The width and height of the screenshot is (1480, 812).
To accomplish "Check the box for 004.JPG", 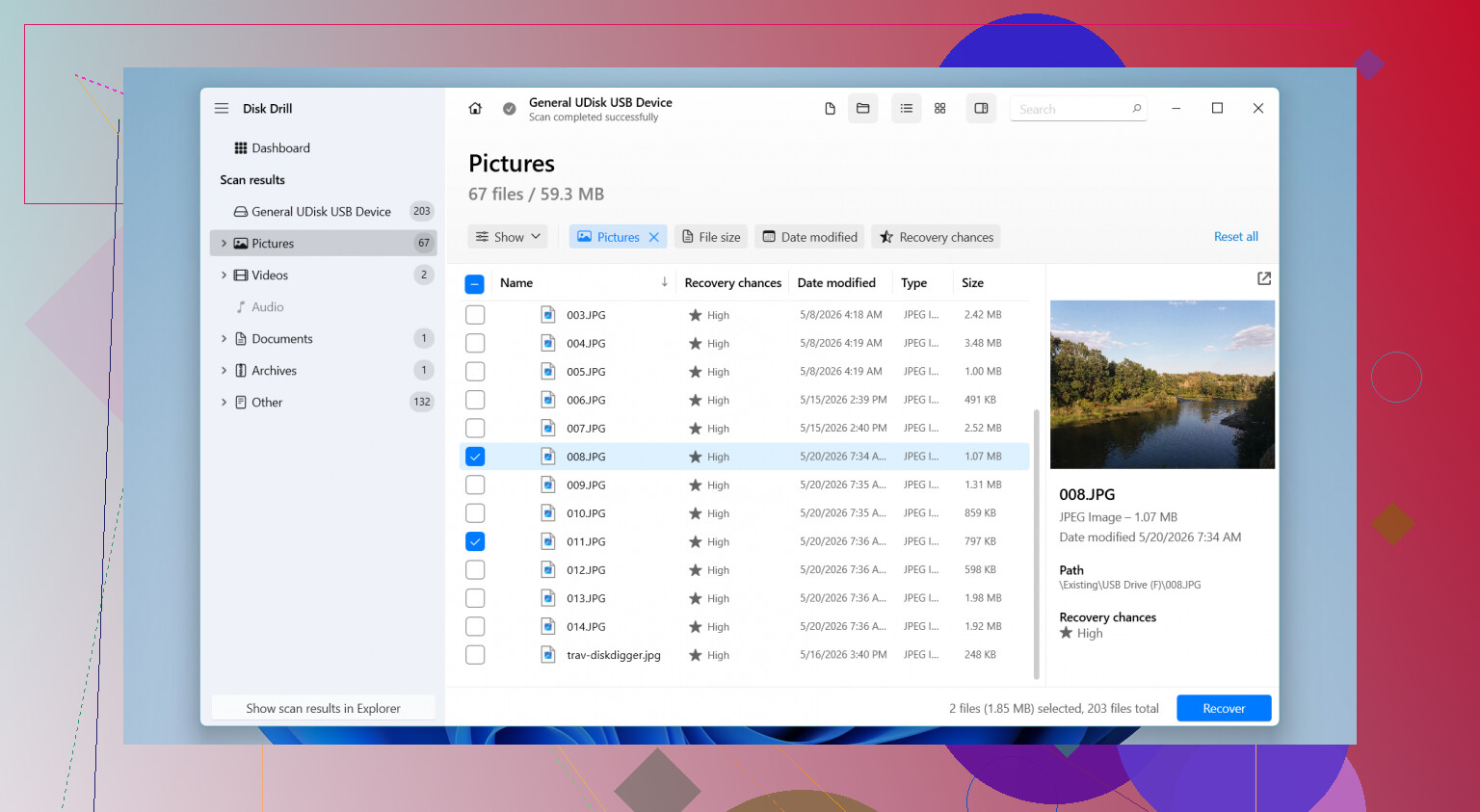I will click(x=475, y=344).
